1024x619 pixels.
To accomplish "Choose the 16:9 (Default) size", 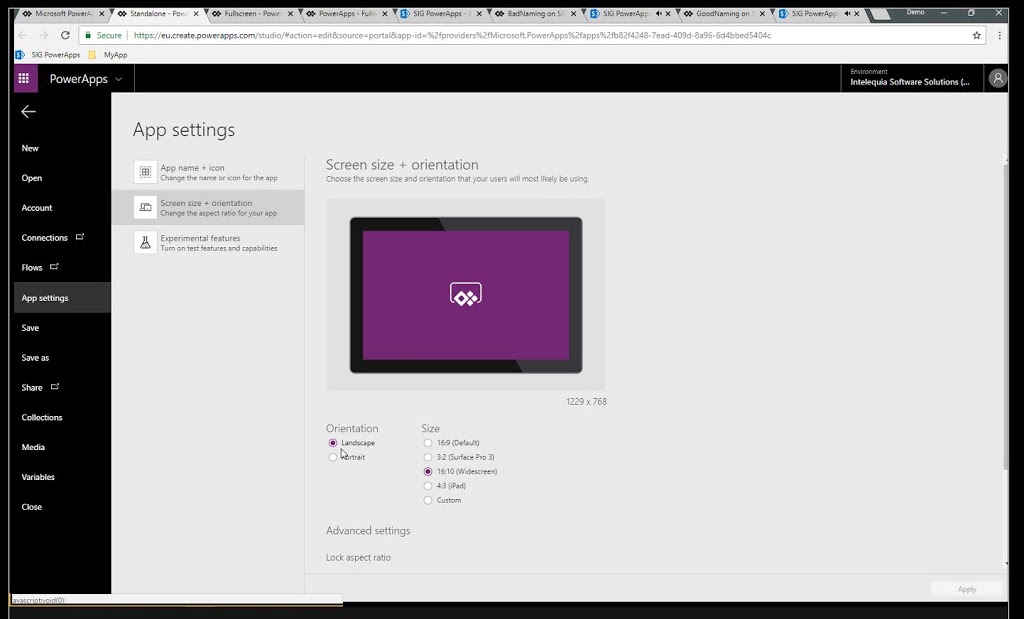I will [x=428, y=443].
